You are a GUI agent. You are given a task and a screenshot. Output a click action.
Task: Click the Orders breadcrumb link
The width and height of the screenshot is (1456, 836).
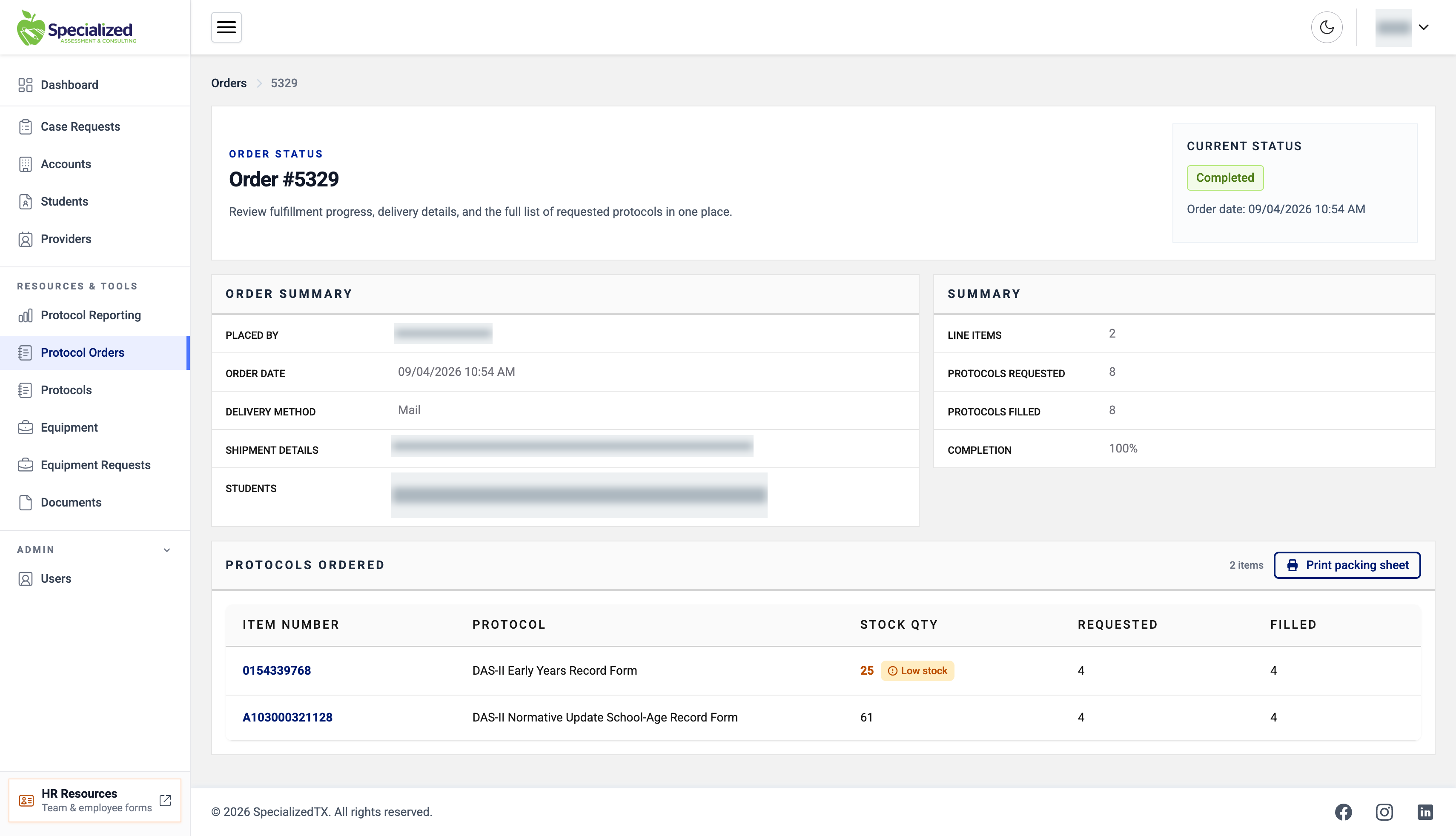229,83
